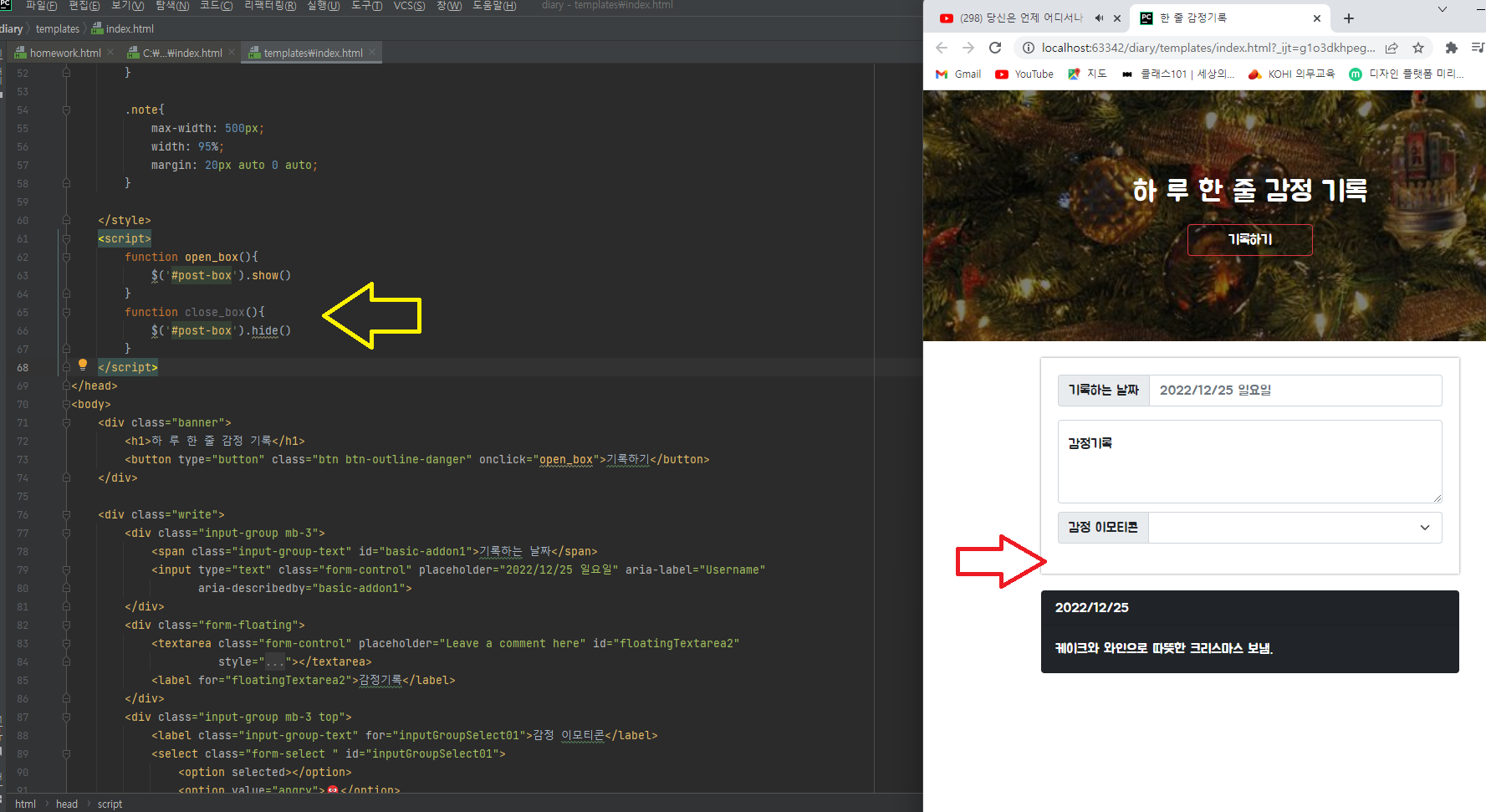Click the light bulb quick-fix icon on line 68
Image resolution: width=1486 pixels, height=812 pixels.
tap(83, 365)
